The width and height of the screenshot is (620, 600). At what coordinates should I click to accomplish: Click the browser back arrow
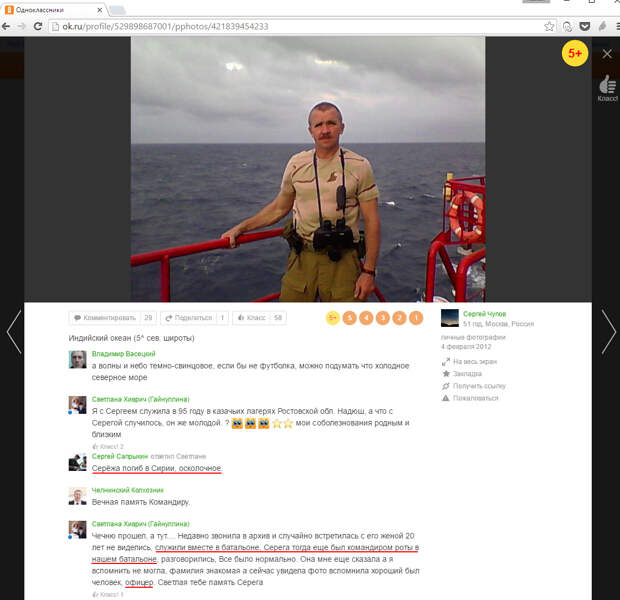[7, 26]
